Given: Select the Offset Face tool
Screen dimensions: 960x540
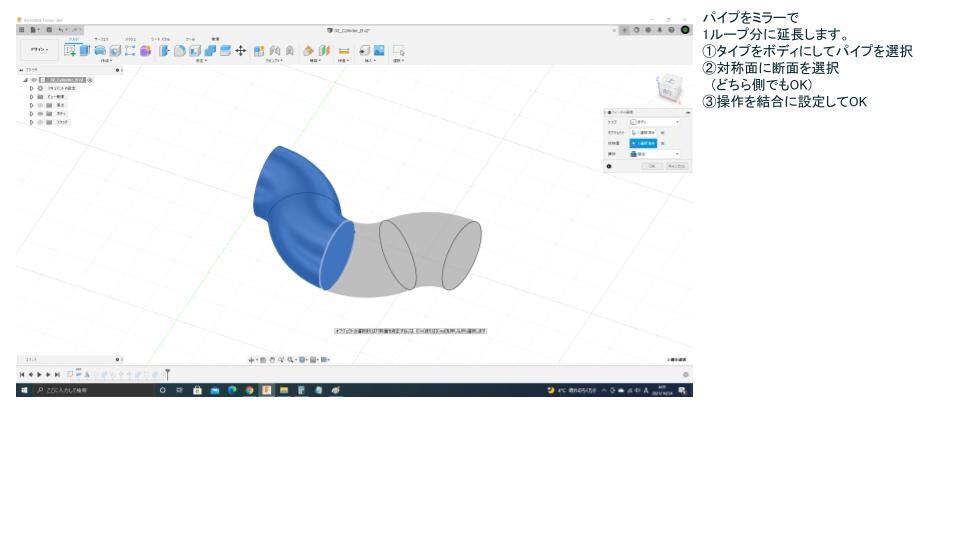Looking at the screenshot, I should click(225, 50).
